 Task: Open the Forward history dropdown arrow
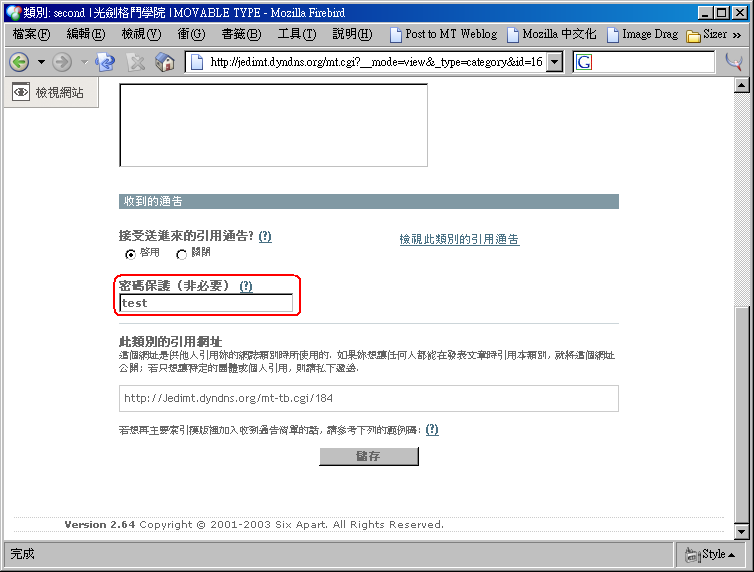coord(84,62)
